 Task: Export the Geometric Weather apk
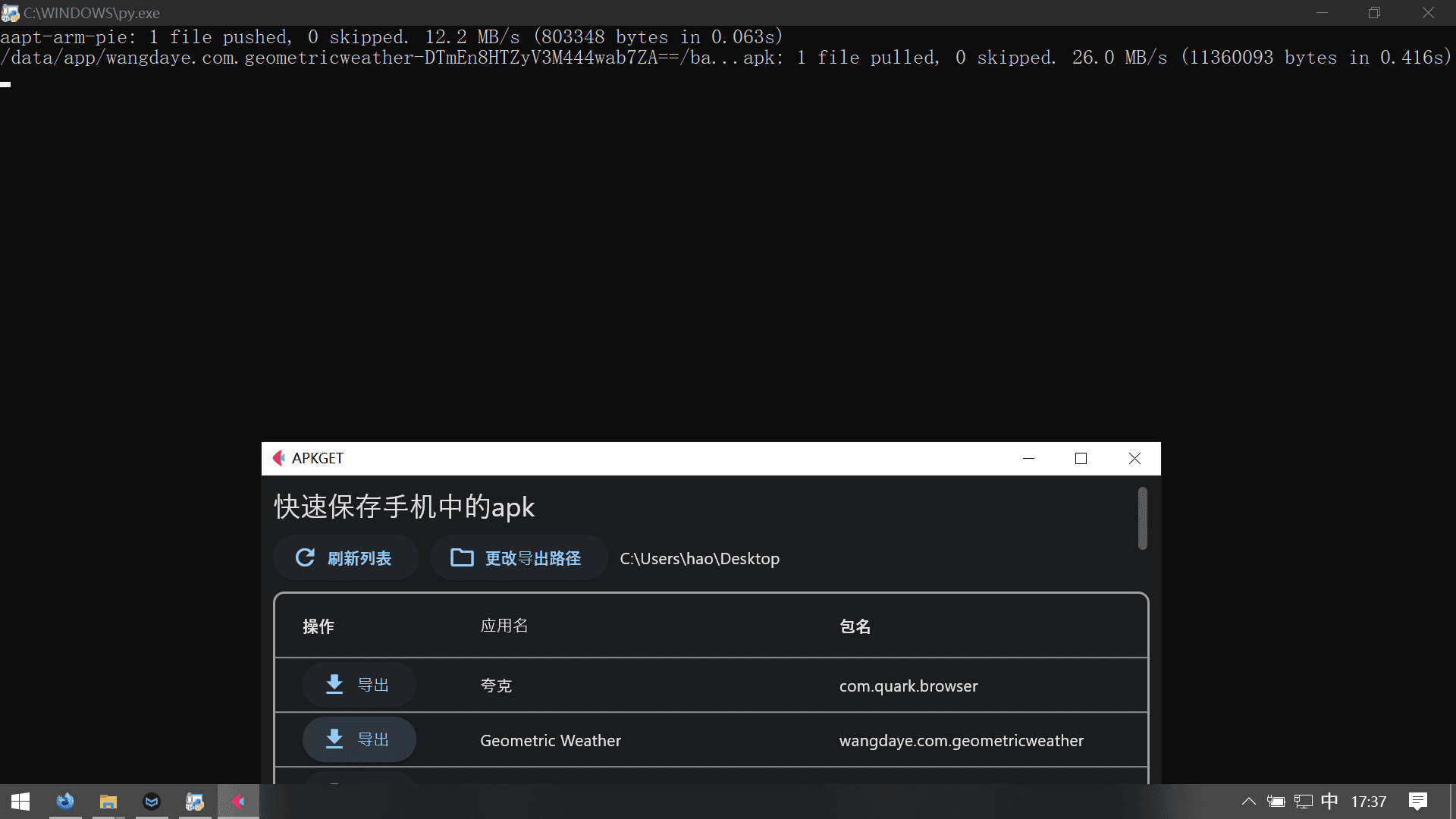click(x=359, y=739)
